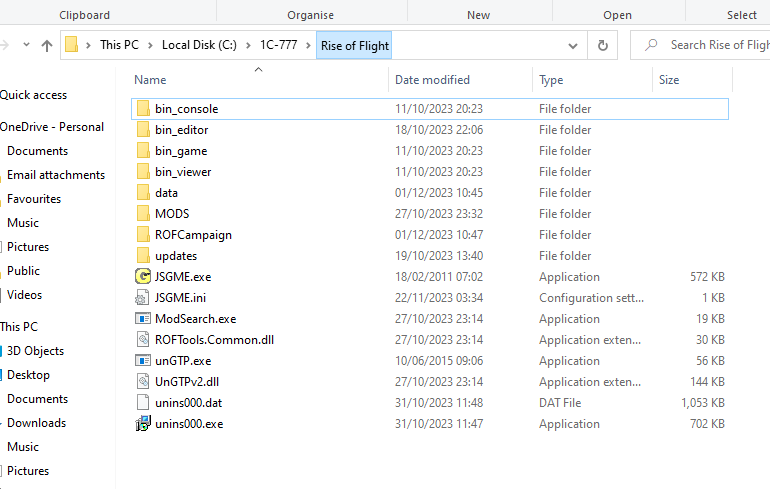Sort files by the Date modified column

(432, 80)
